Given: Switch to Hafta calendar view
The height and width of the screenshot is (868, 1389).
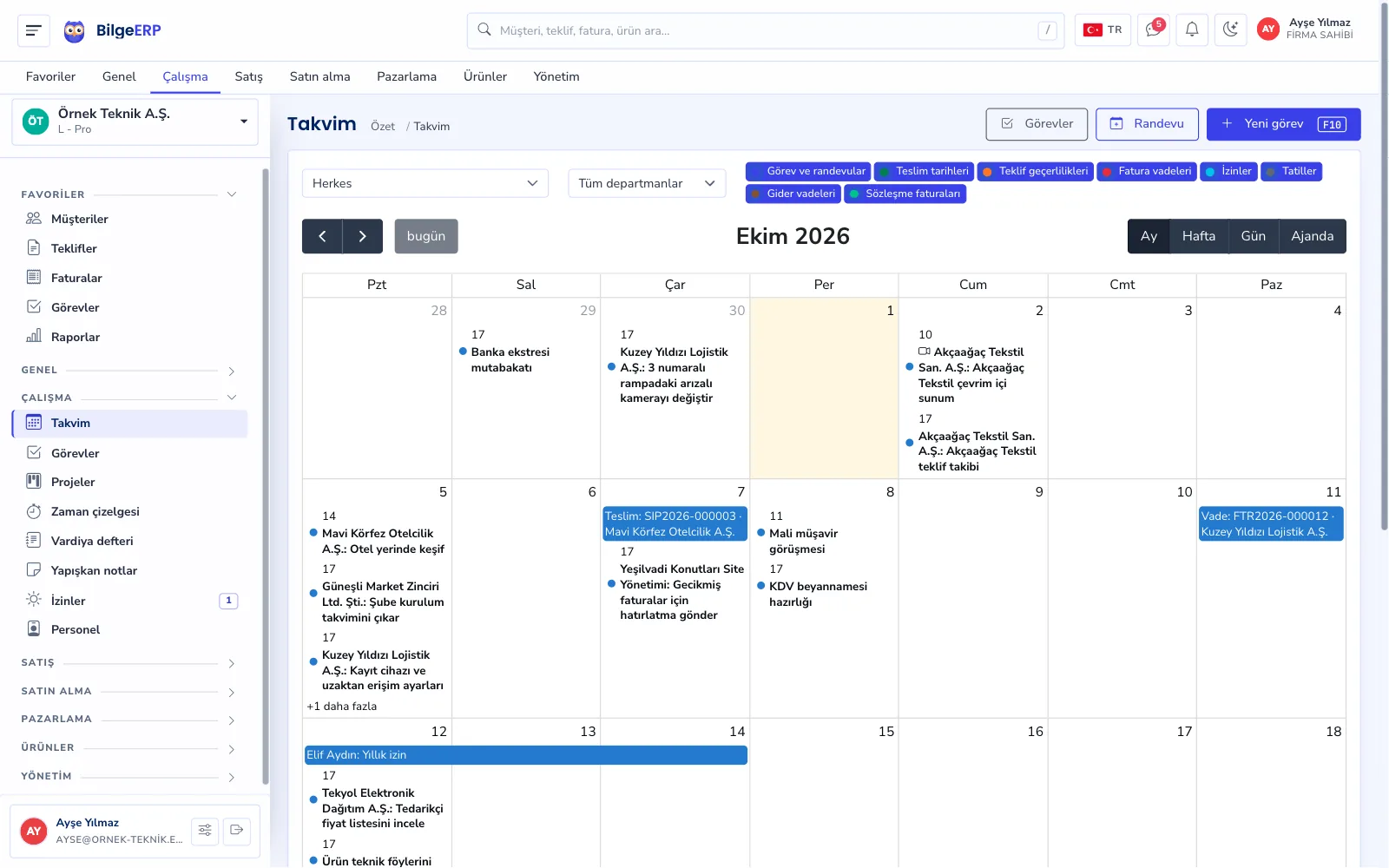Looking at the screenshot, I should click(x=1199, y=236).
